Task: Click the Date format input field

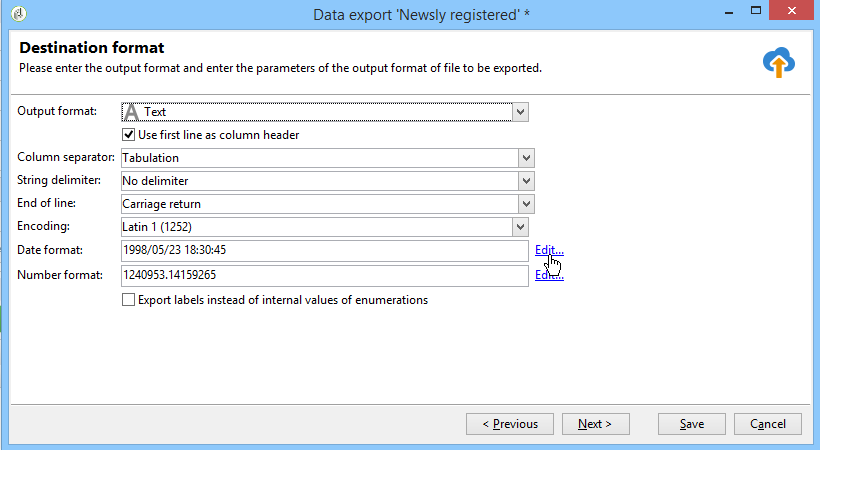Action: coord(325,251)
